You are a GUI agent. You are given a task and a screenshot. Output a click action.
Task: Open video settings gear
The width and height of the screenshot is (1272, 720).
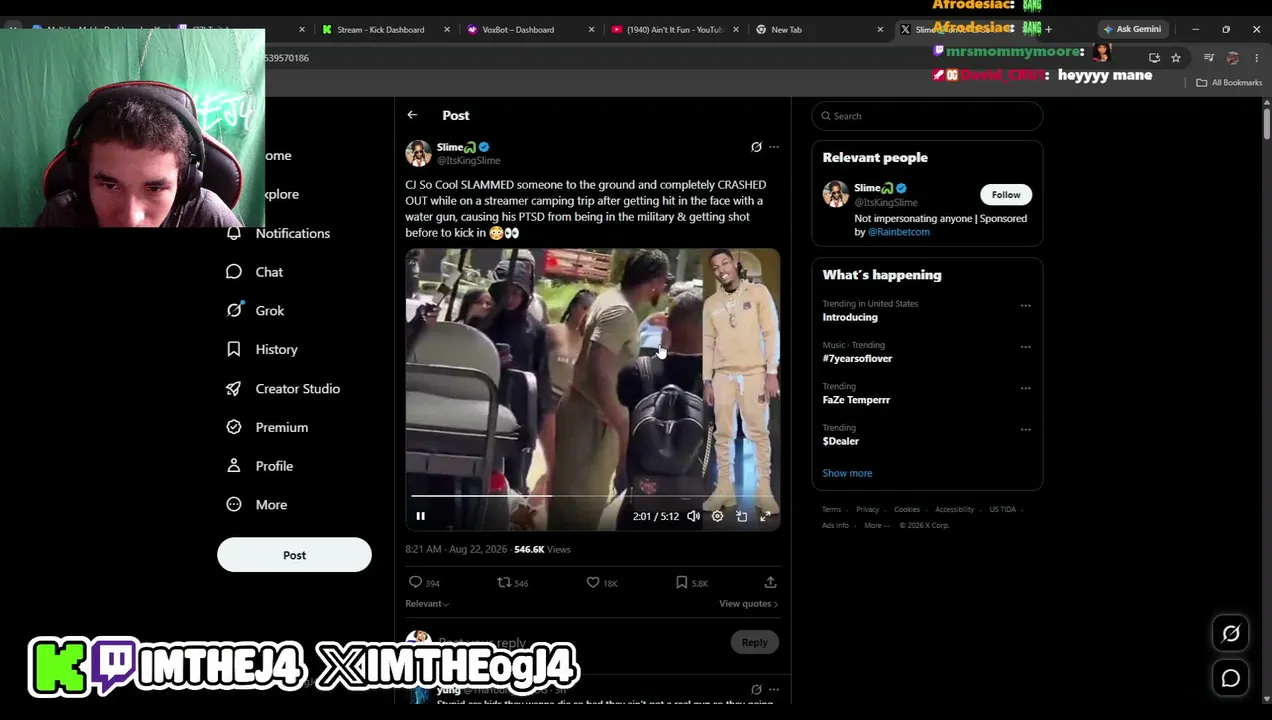coord(717,516)
